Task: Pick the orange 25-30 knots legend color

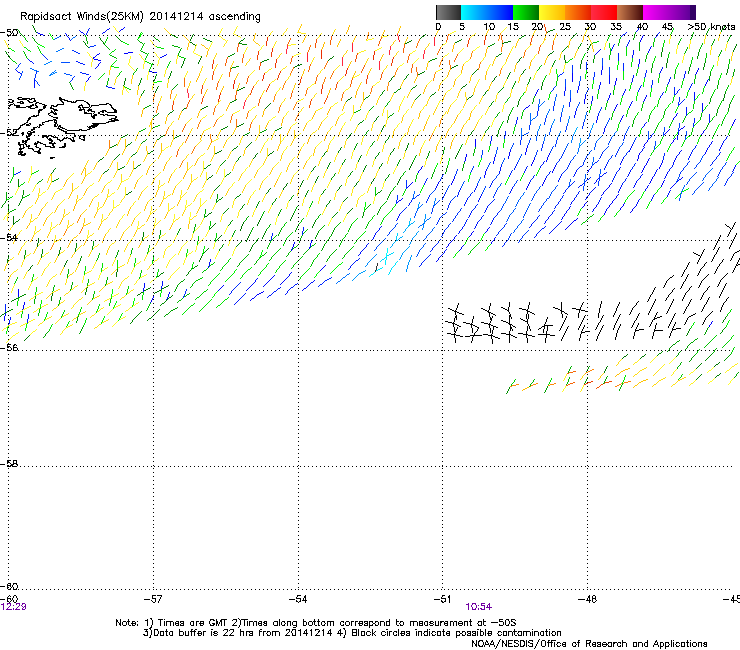Action: [578, 12]
